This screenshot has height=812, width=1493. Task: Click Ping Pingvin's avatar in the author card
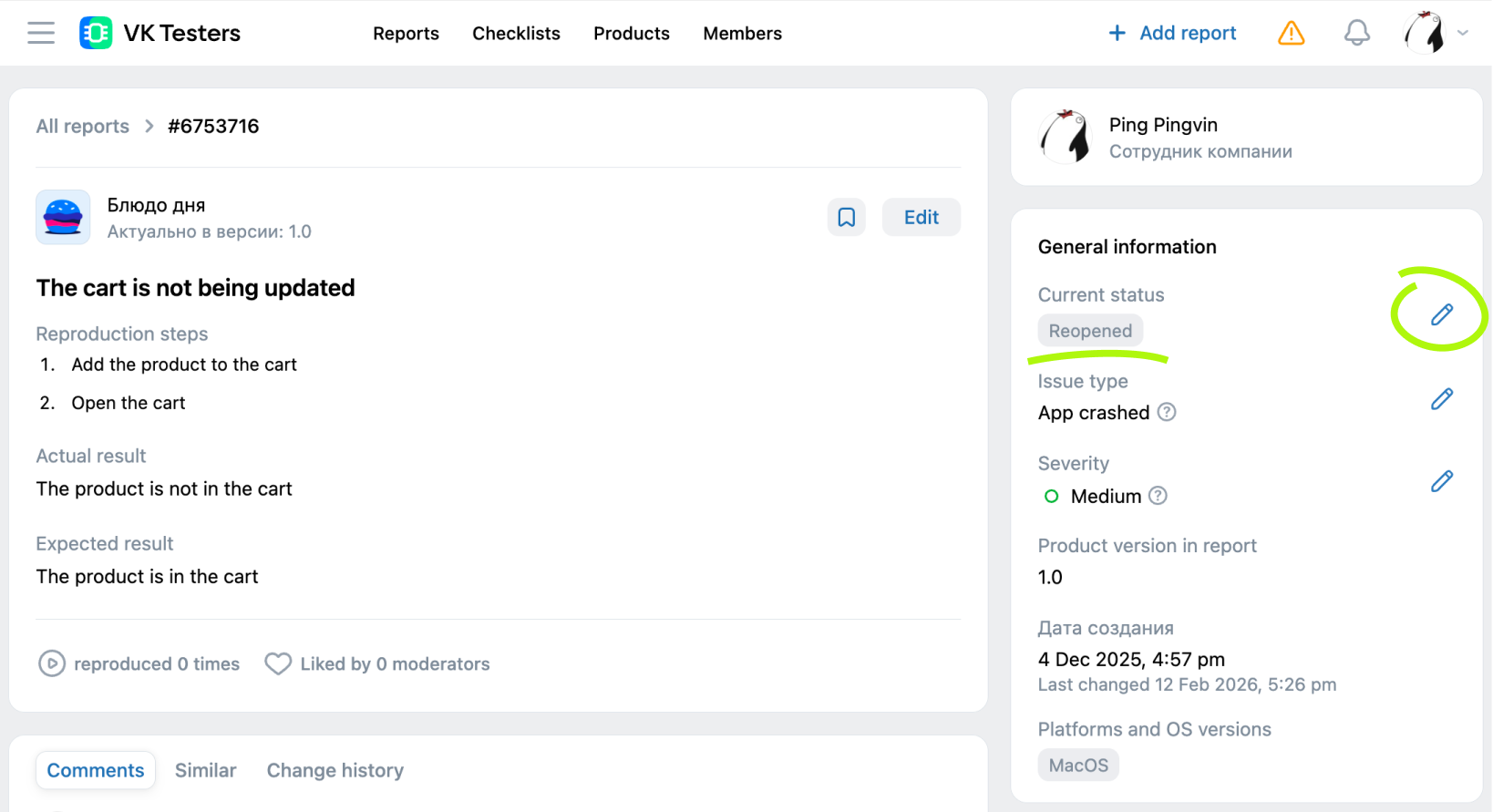[1066, 137]
